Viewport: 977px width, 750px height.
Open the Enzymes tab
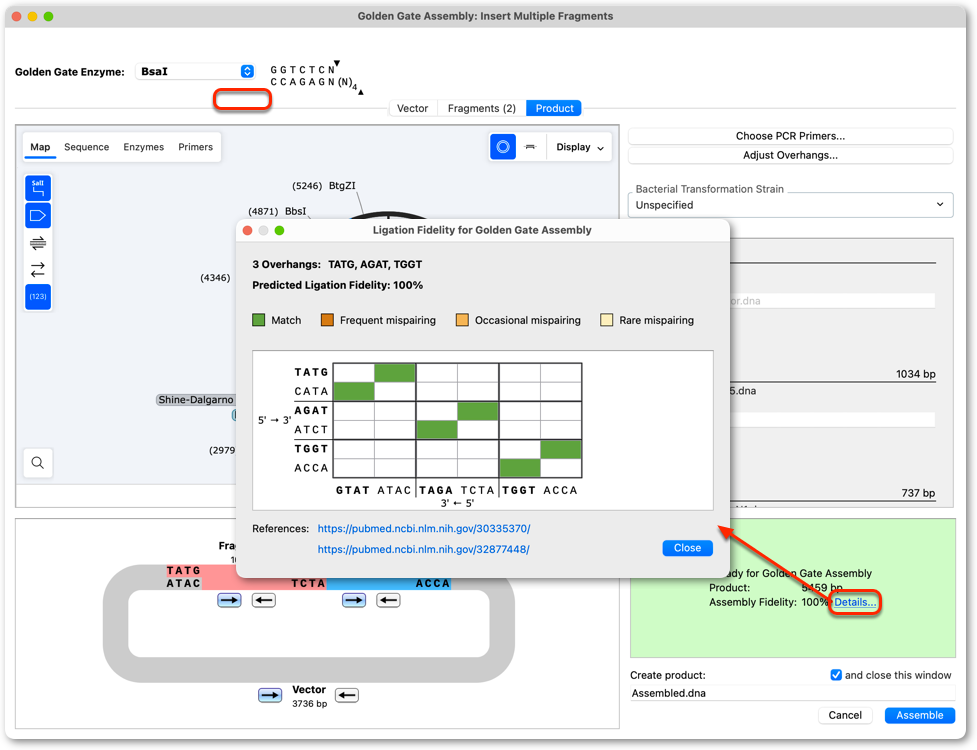point(143,147)
